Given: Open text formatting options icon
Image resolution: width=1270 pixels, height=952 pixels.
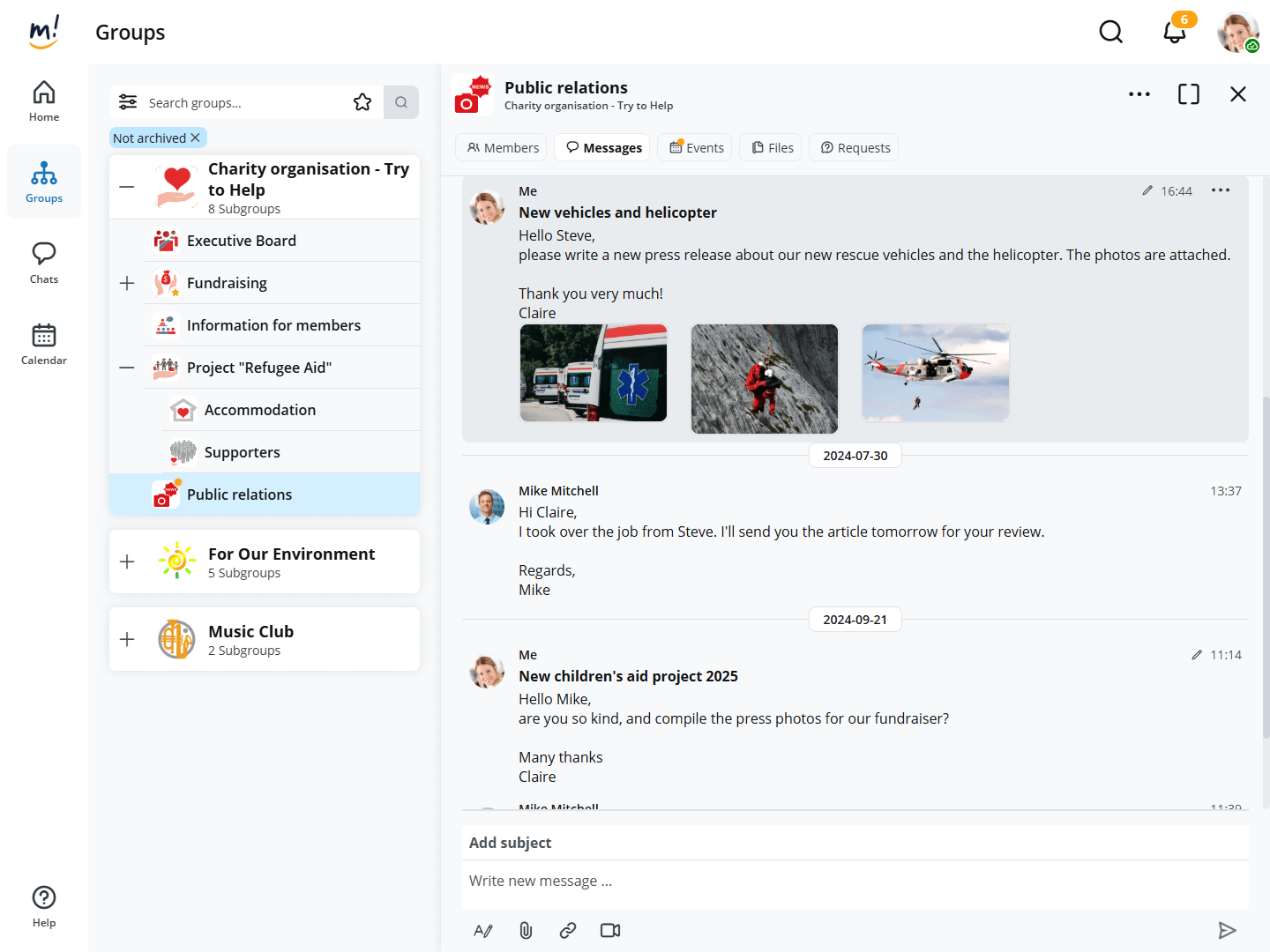Looking at the screenshot, I should point(483,930).
